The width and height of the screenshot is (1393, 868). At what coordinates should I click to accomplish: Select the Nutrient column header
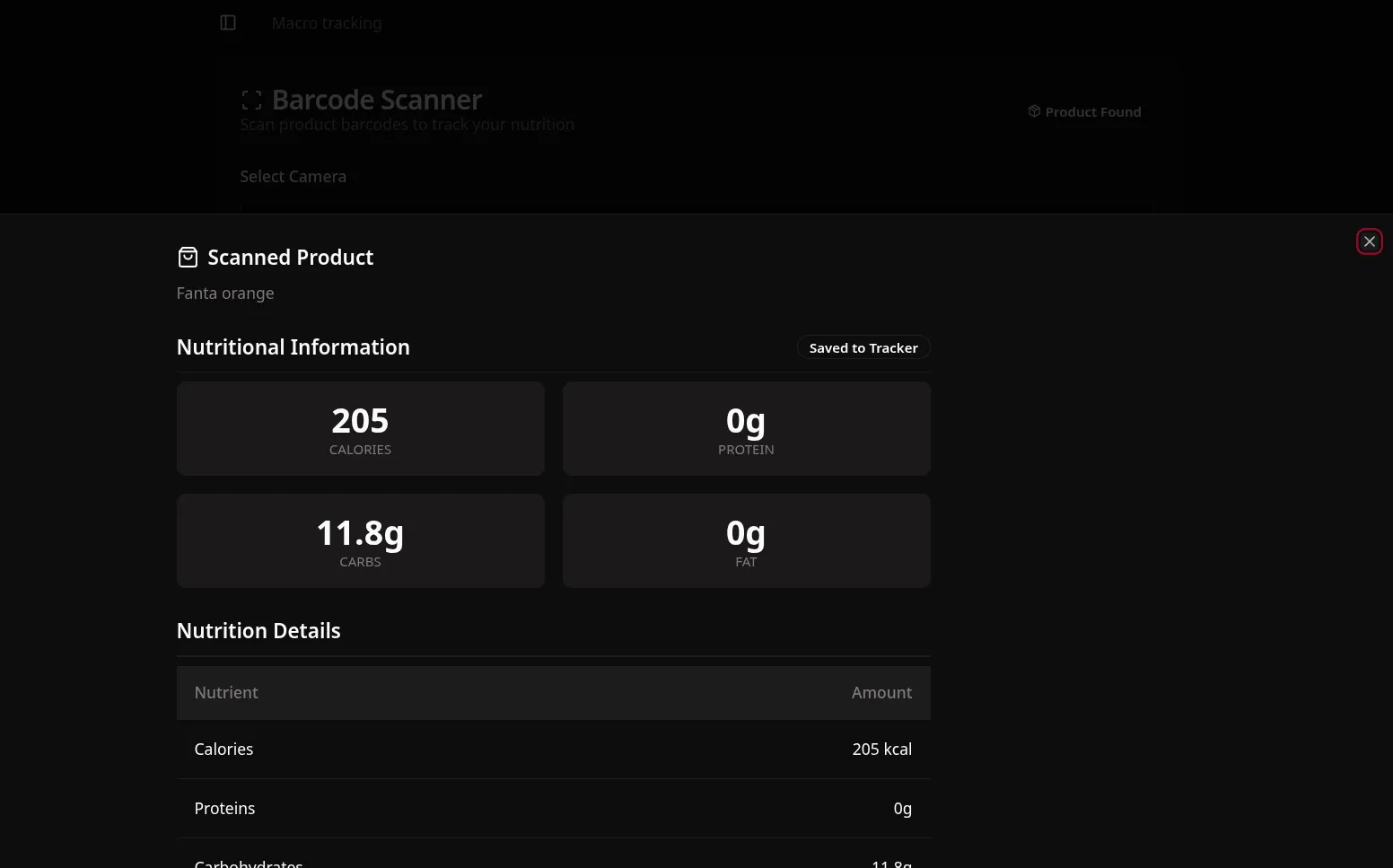[x=225, y=692]
